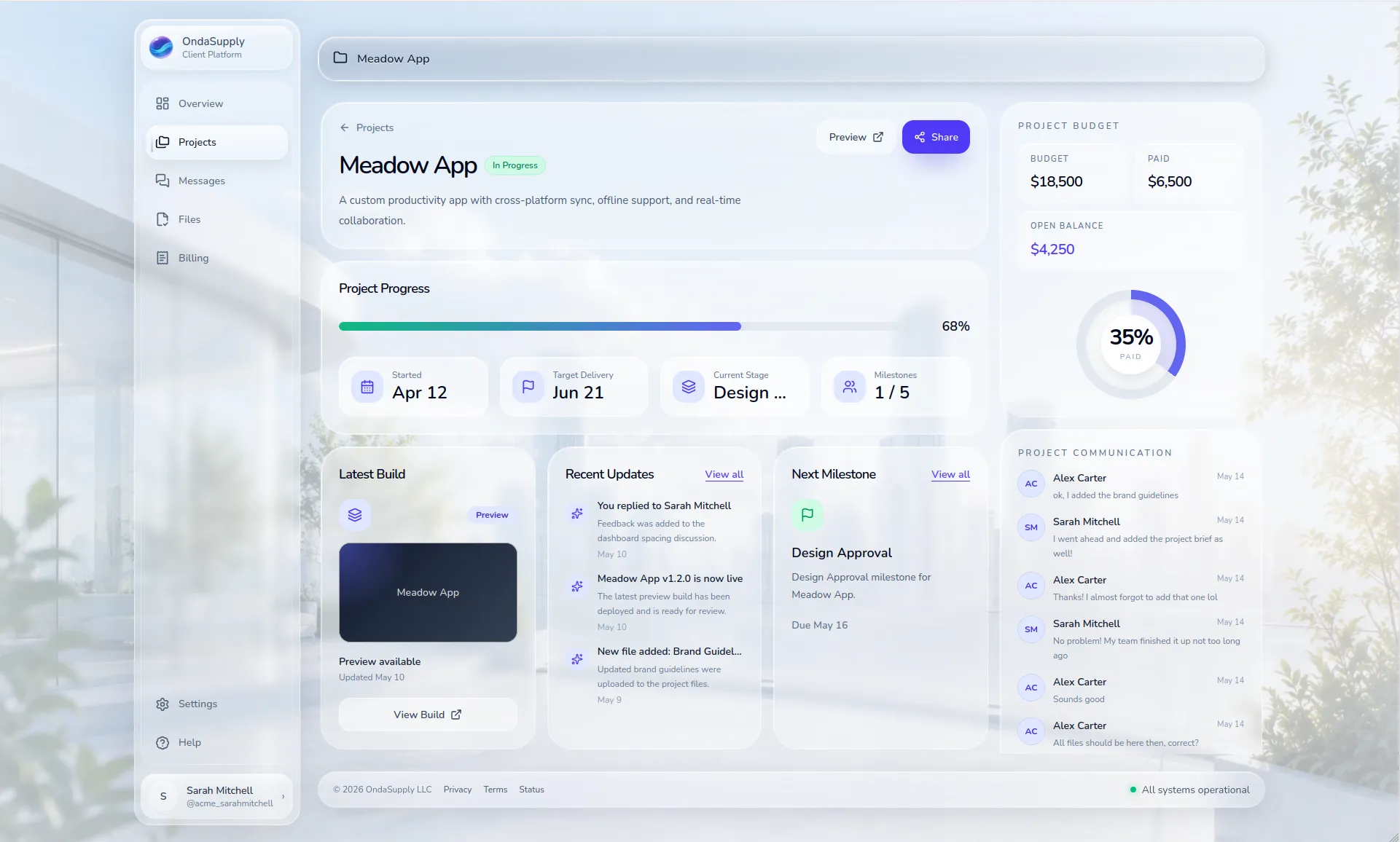Click AC avatar next to 'ok, I added the brand guidelines'
This screenshot has width=1400, height=842.
click(1031, 484)
